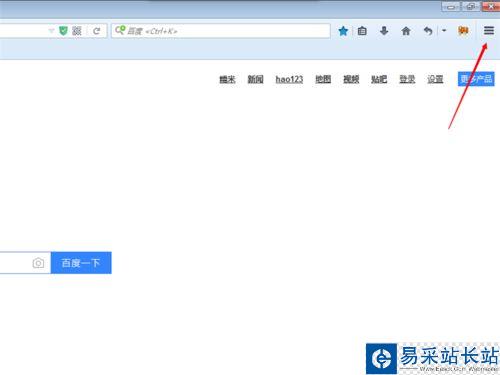This screenshot has width=500, height=375.
Task: Open the 新闻 link
Action: pos(255,79)
